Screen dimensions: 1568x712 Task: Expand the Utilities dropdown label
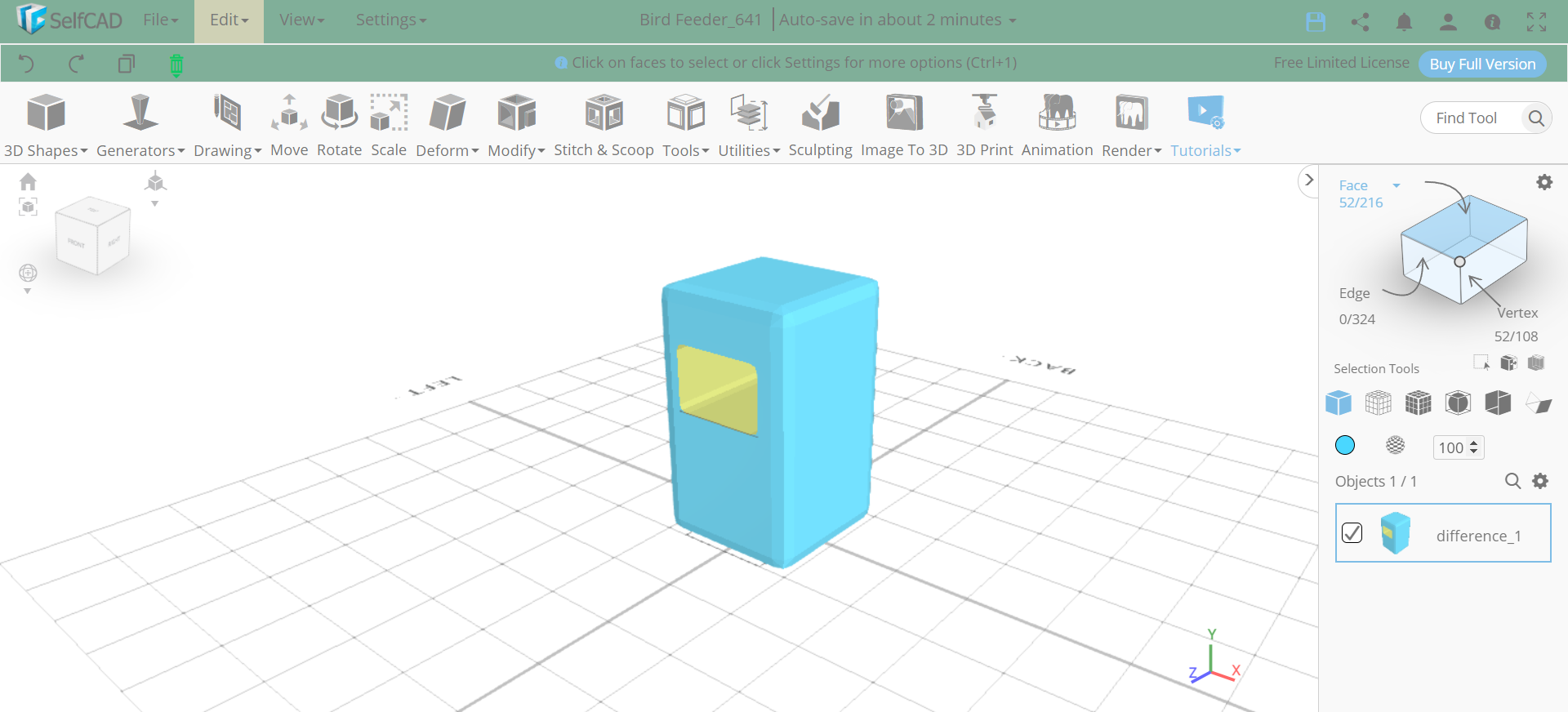pos(749,151)
